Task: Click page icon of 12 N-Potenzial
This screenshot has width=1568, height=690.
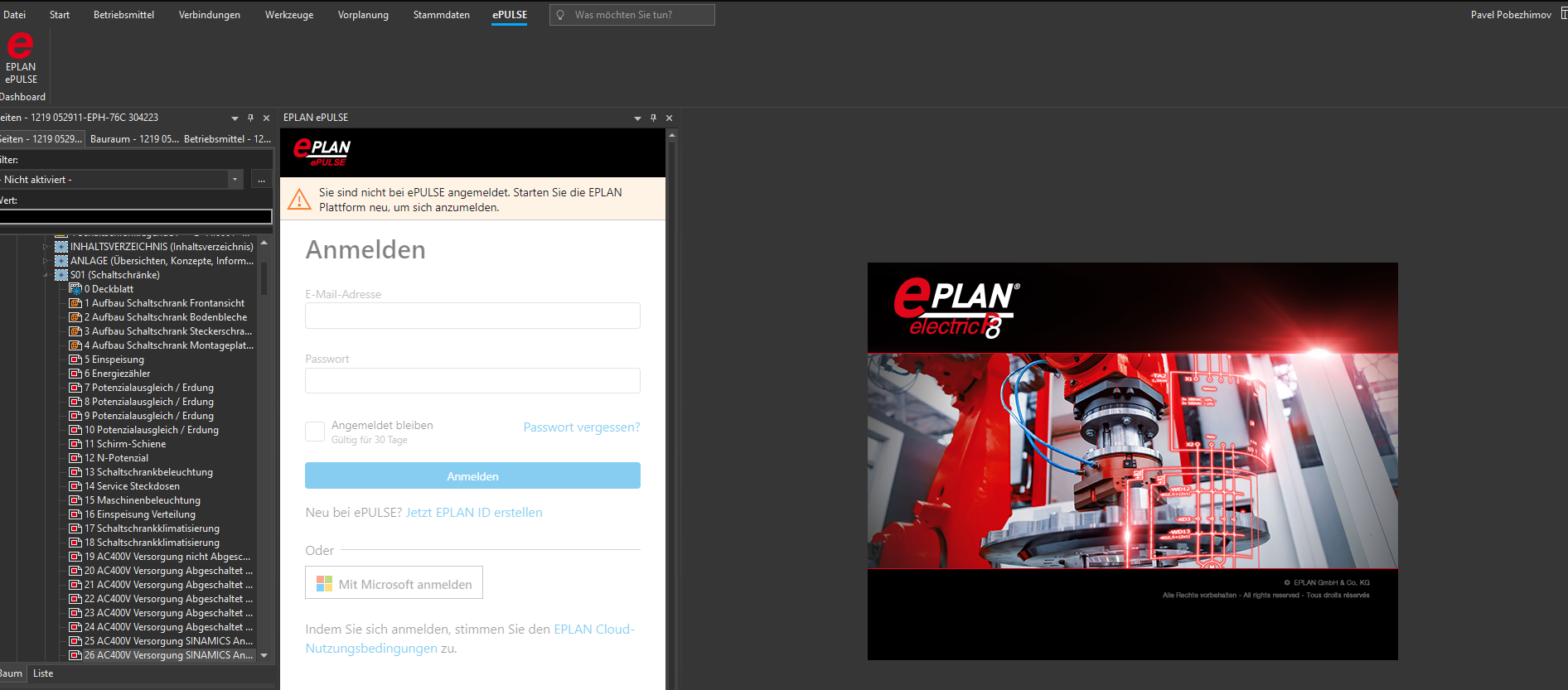Action: pyautogui.click(x=75, y=458)
